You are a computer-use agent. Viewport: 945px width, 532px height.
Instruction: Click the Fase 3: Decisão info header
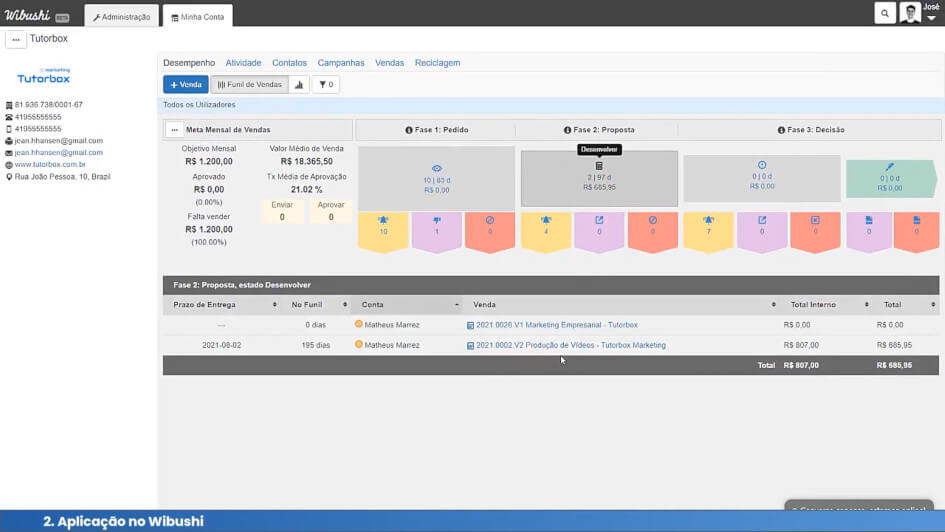click(811, 130)
